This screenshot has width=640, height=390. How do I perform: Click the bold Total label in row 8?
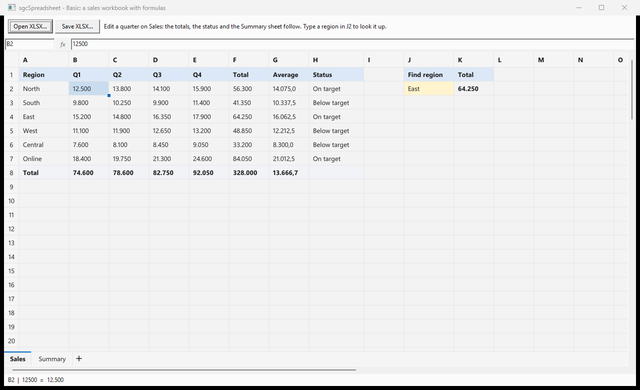coord(44,173)
